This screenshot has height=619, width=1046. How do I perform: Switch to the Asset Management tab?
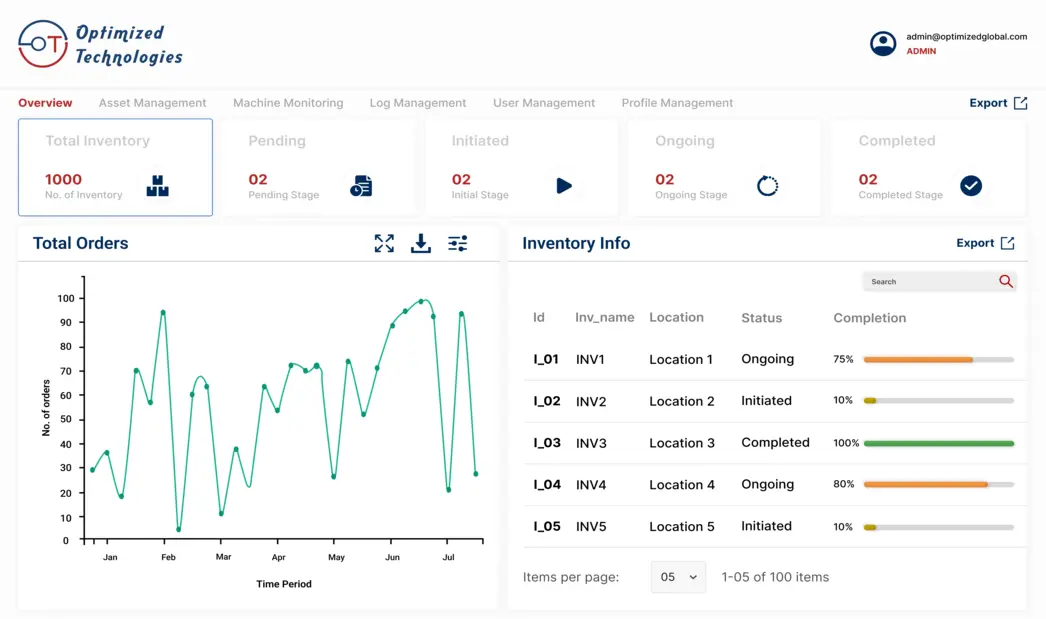(152, 103)
